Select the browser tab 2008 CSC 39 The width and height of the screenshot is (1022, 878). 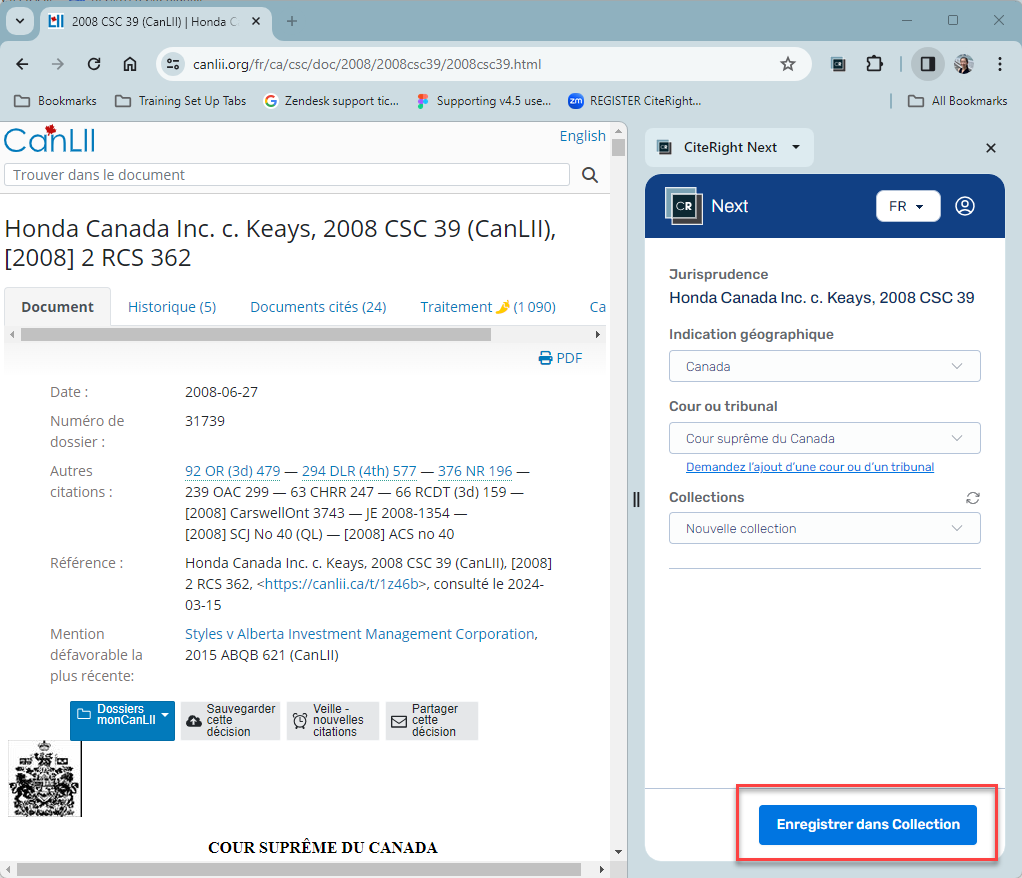coord(155,22)
